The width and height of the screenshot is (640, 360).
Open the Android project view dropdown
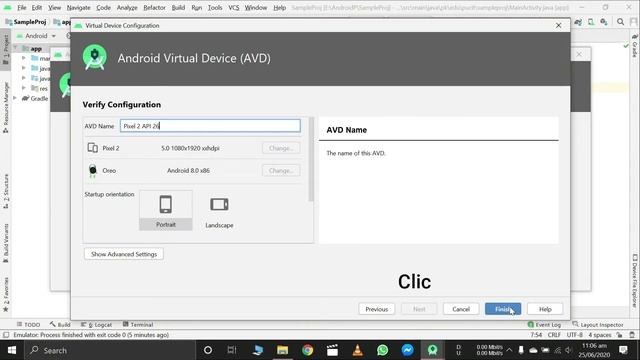[x=36, y=36]
